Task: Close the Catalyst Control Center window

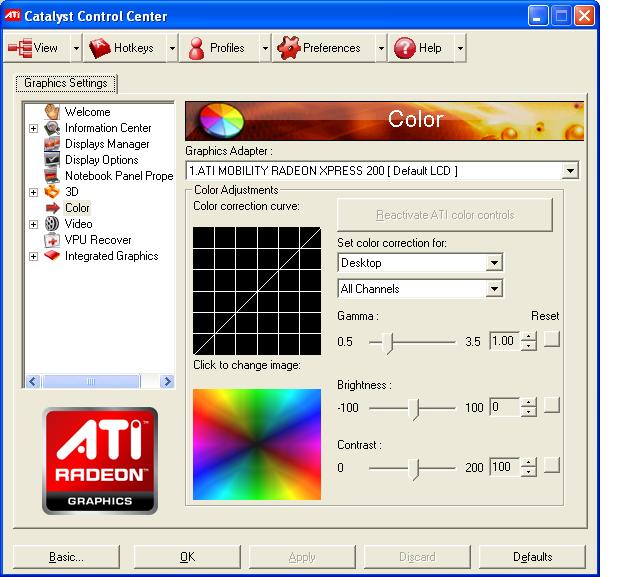Action: point(584,16)
